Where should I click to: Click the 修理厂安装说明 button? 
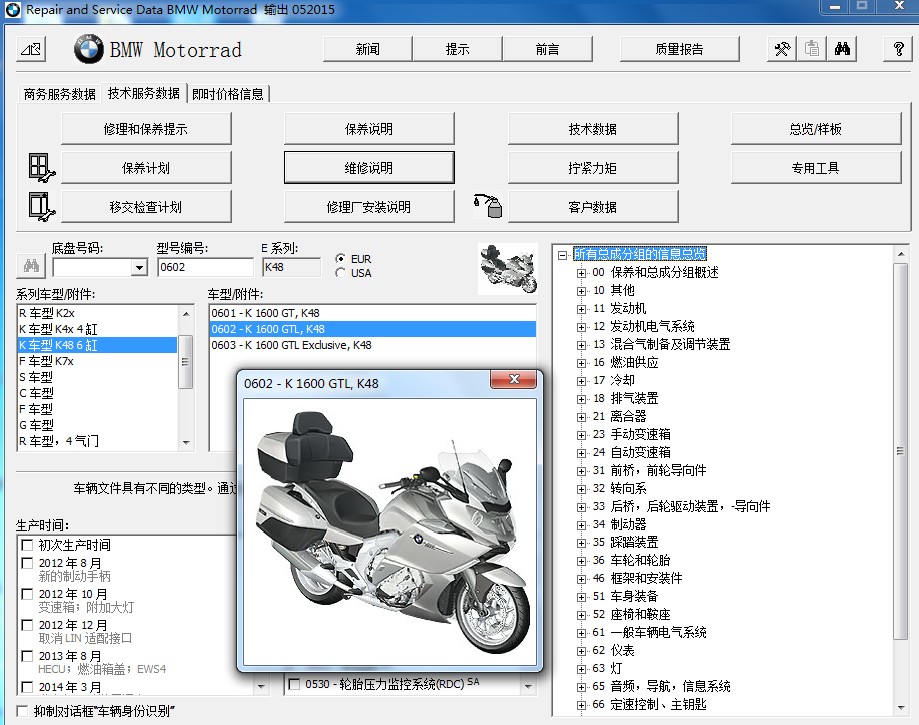pyautogui.click(x=369, y=206)
